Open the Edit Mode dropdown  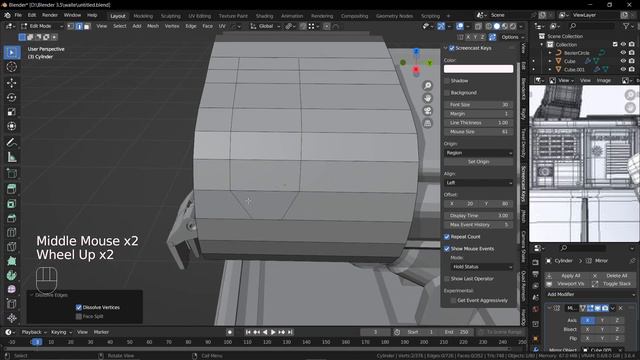(41, 26)
